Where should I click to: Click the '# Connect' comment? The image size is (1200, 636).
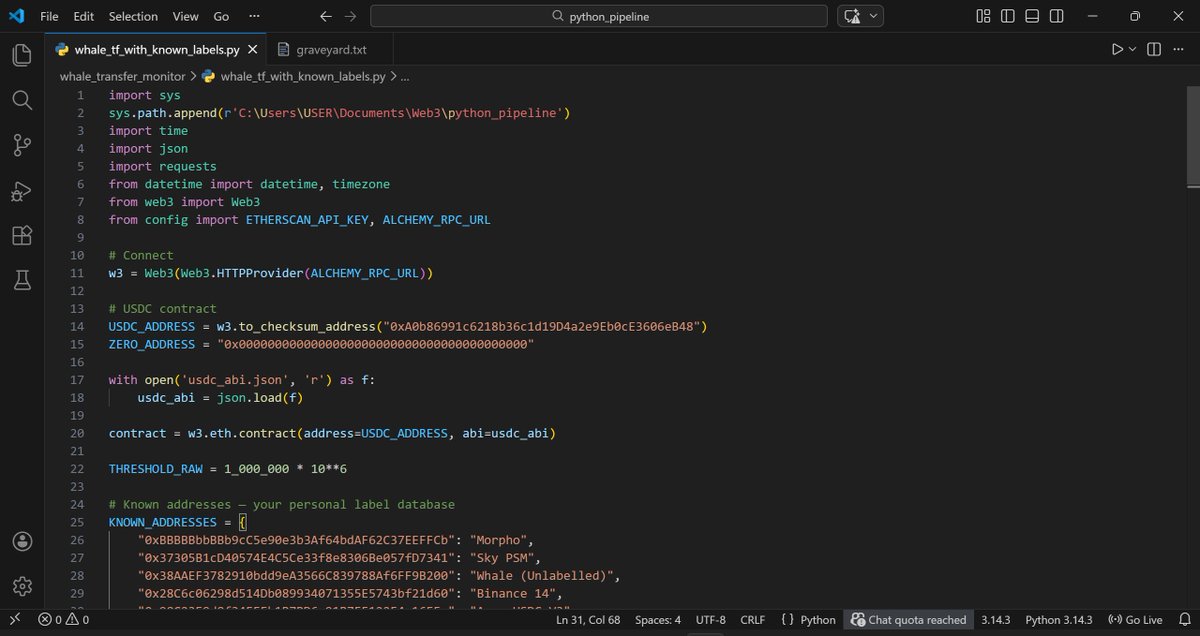click(x=141, y=255)
